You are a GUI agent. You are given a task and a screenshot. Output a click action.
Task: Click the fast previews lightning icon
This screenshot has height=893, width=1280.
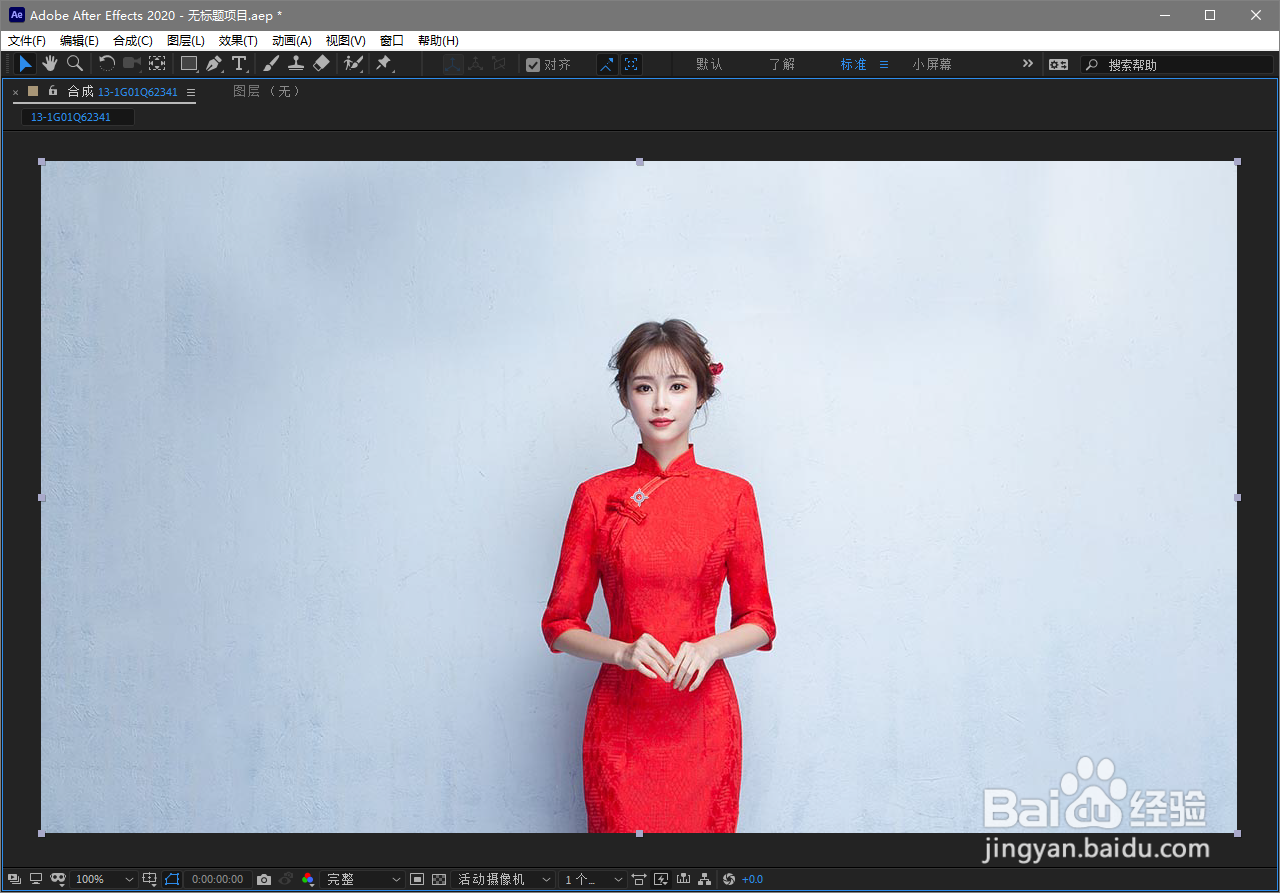point(661,879)
